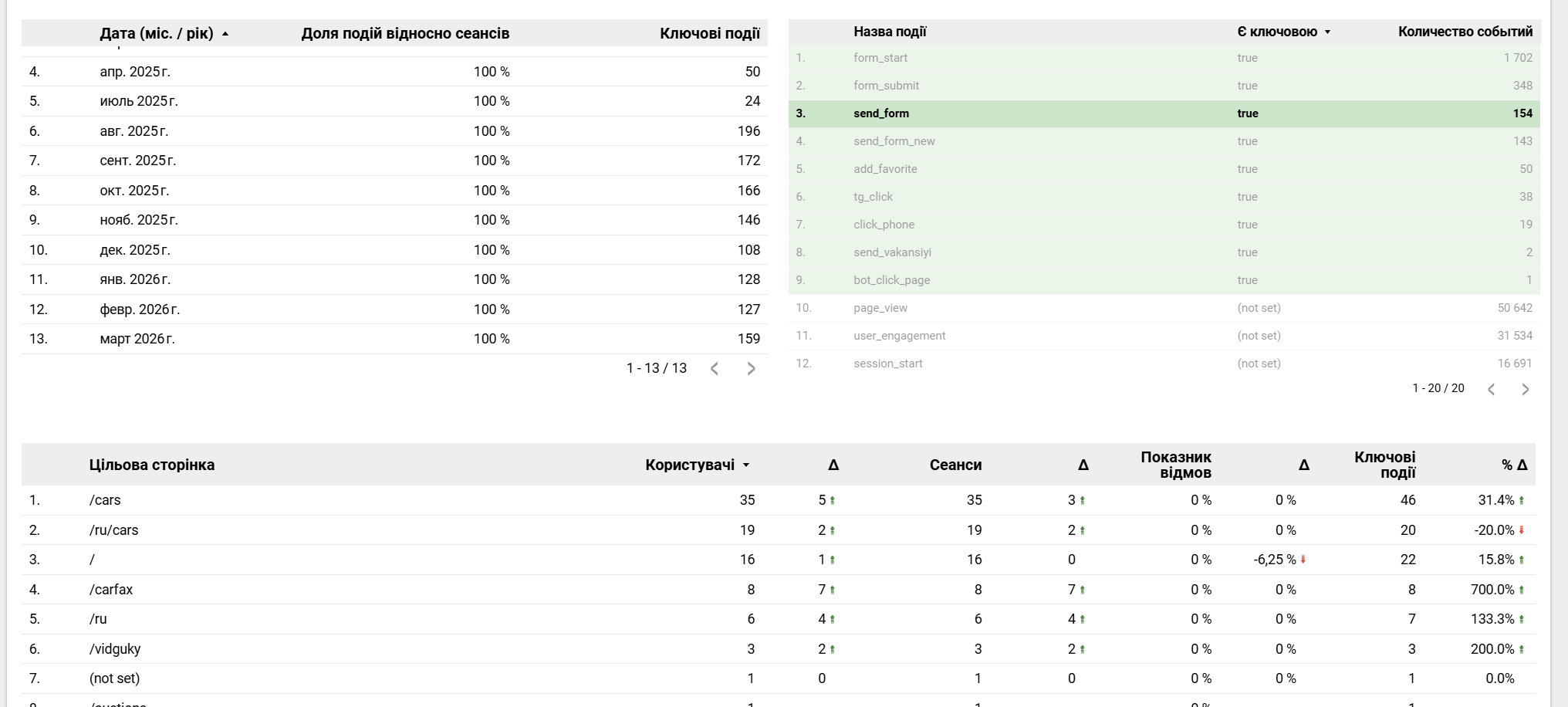Click Сеанси column header
This screenshot has height=707, width=1568.
[955, 465]
